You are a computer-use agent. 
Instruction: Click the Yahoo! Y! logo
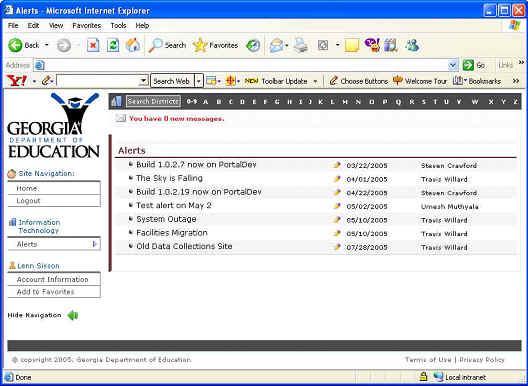click(17, 81)
